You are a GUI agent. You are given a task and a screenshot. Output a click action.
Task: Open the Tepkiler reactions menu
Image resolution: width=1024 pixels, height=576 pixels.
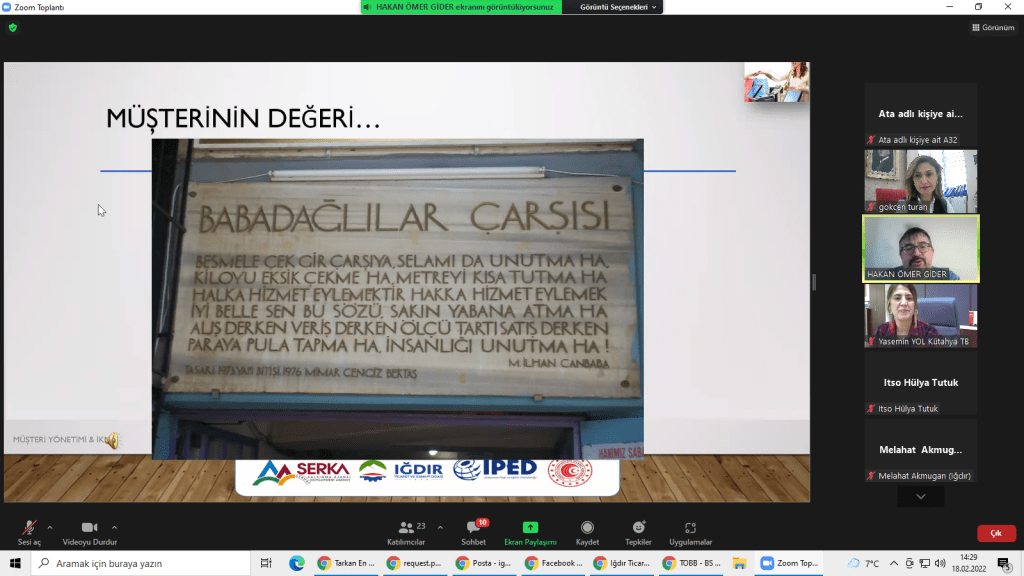point(638,528)
